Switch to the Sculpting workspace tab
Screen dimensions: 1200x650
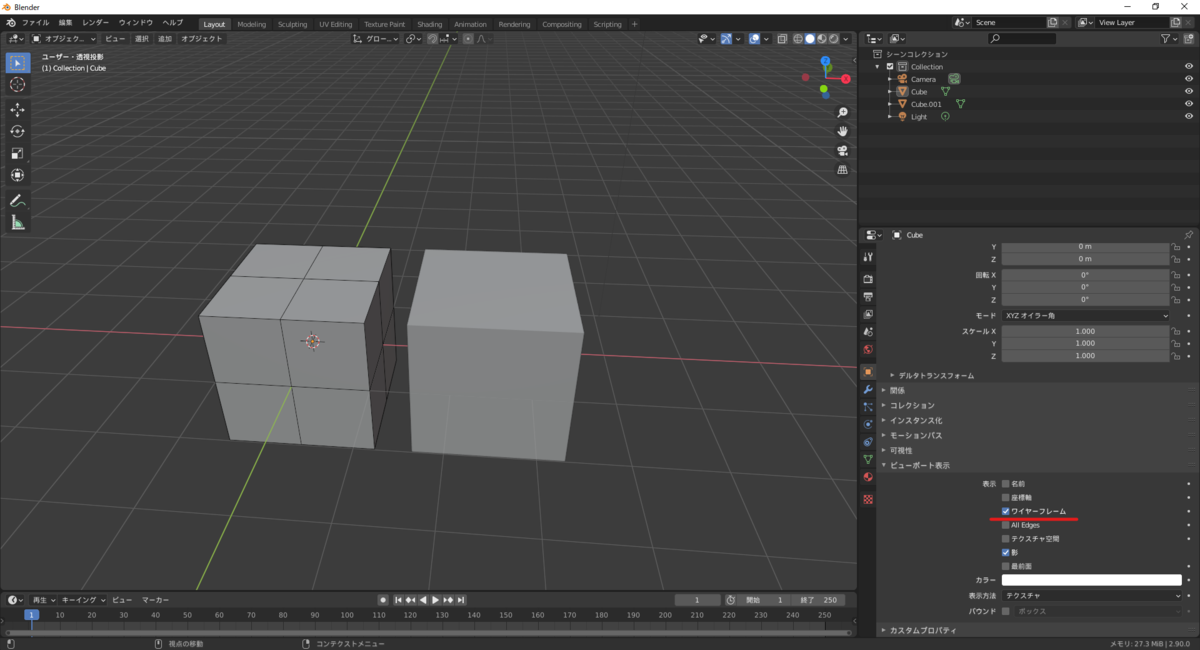point(293,24)
